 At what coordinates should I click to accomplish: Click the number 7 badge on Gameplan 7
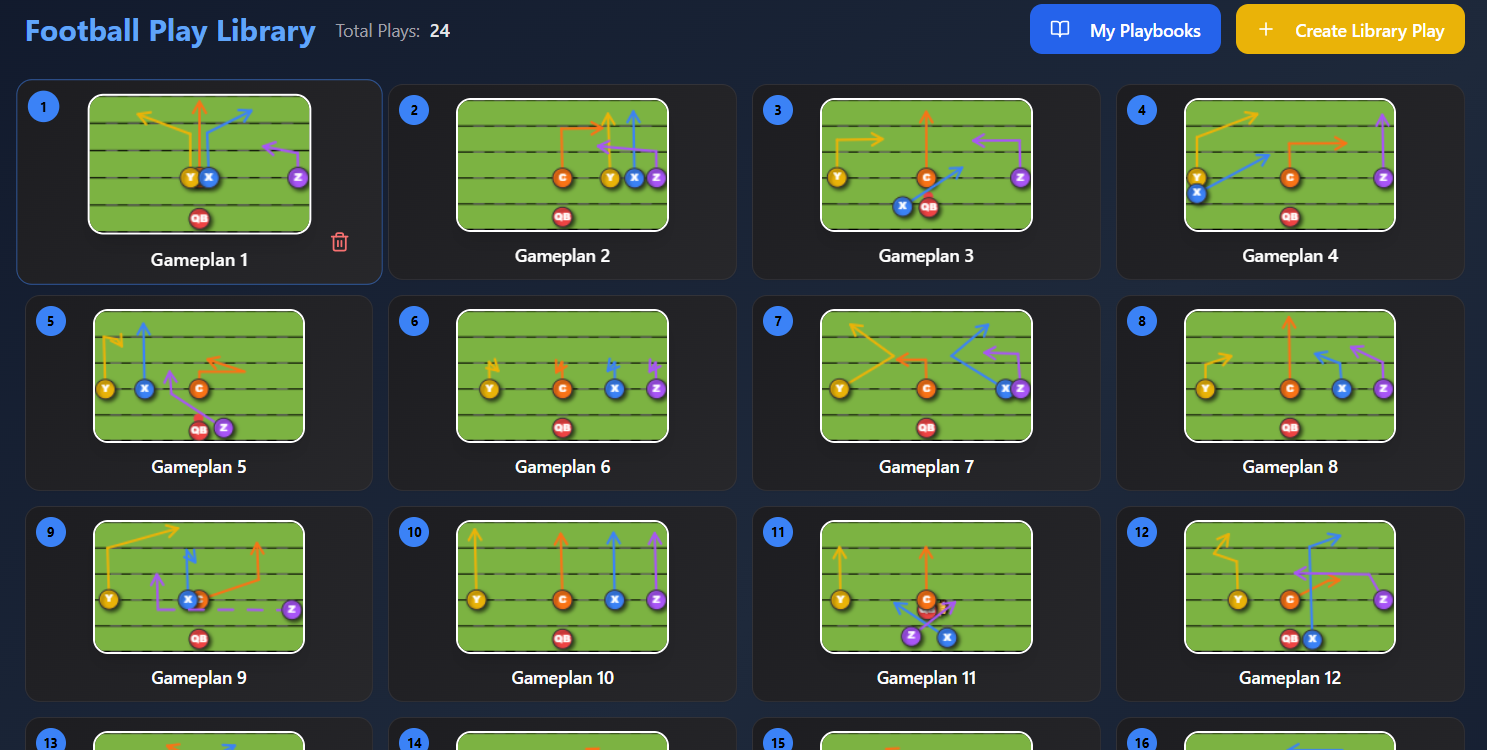click(x=778, y=321)
